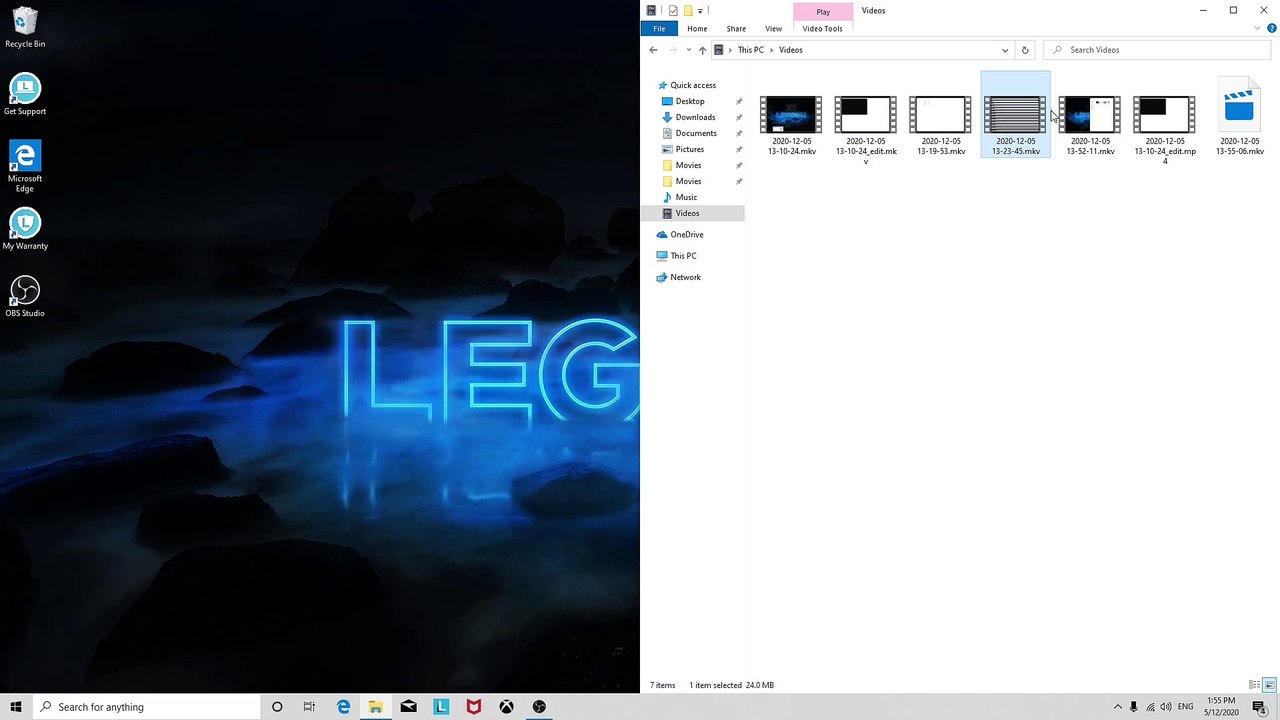Refresh the Videos folder

[1024, 50]
